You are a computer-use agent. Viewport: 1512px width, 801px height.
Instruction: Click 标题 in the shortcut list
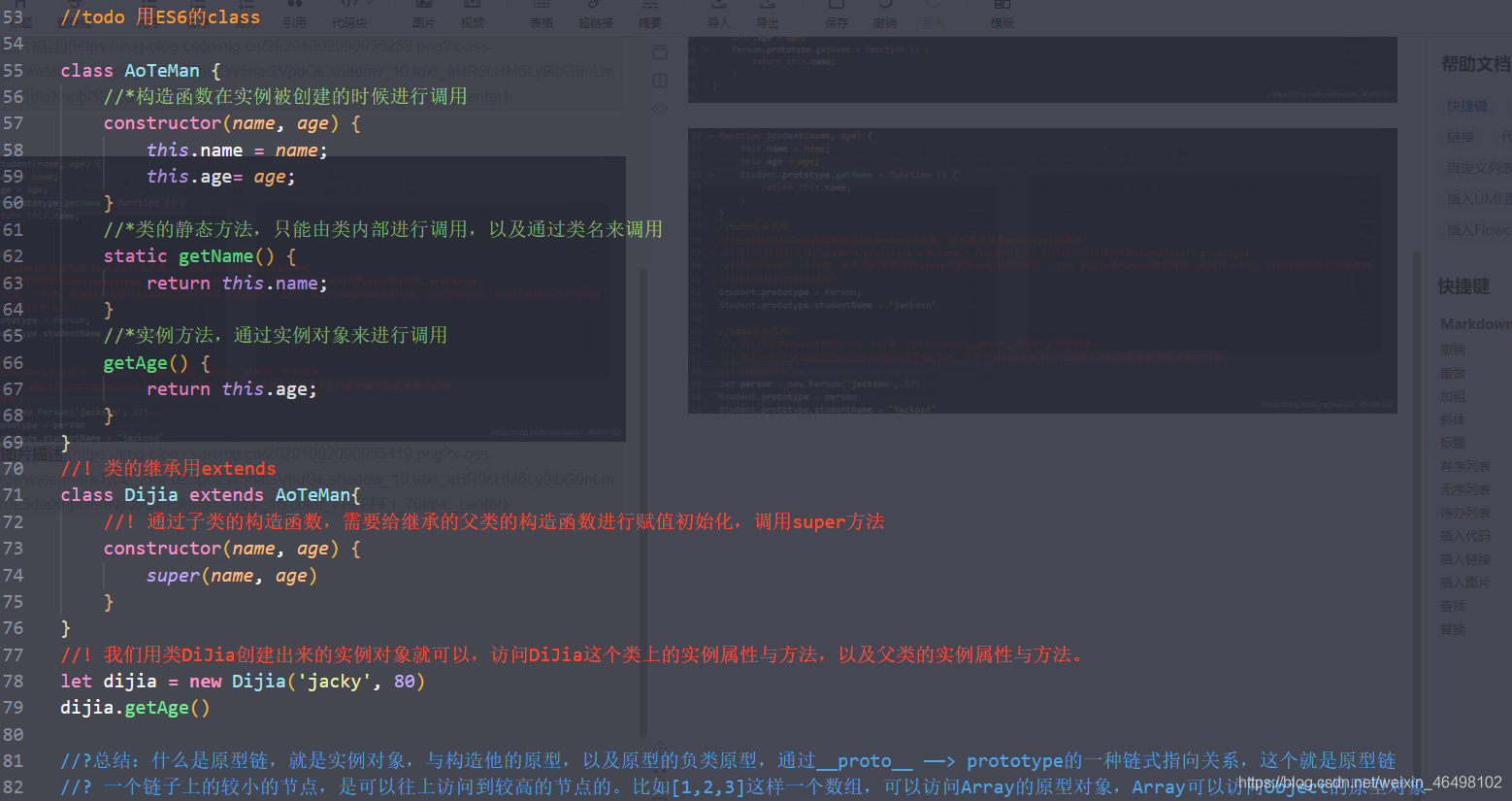tap(1453, 443)
